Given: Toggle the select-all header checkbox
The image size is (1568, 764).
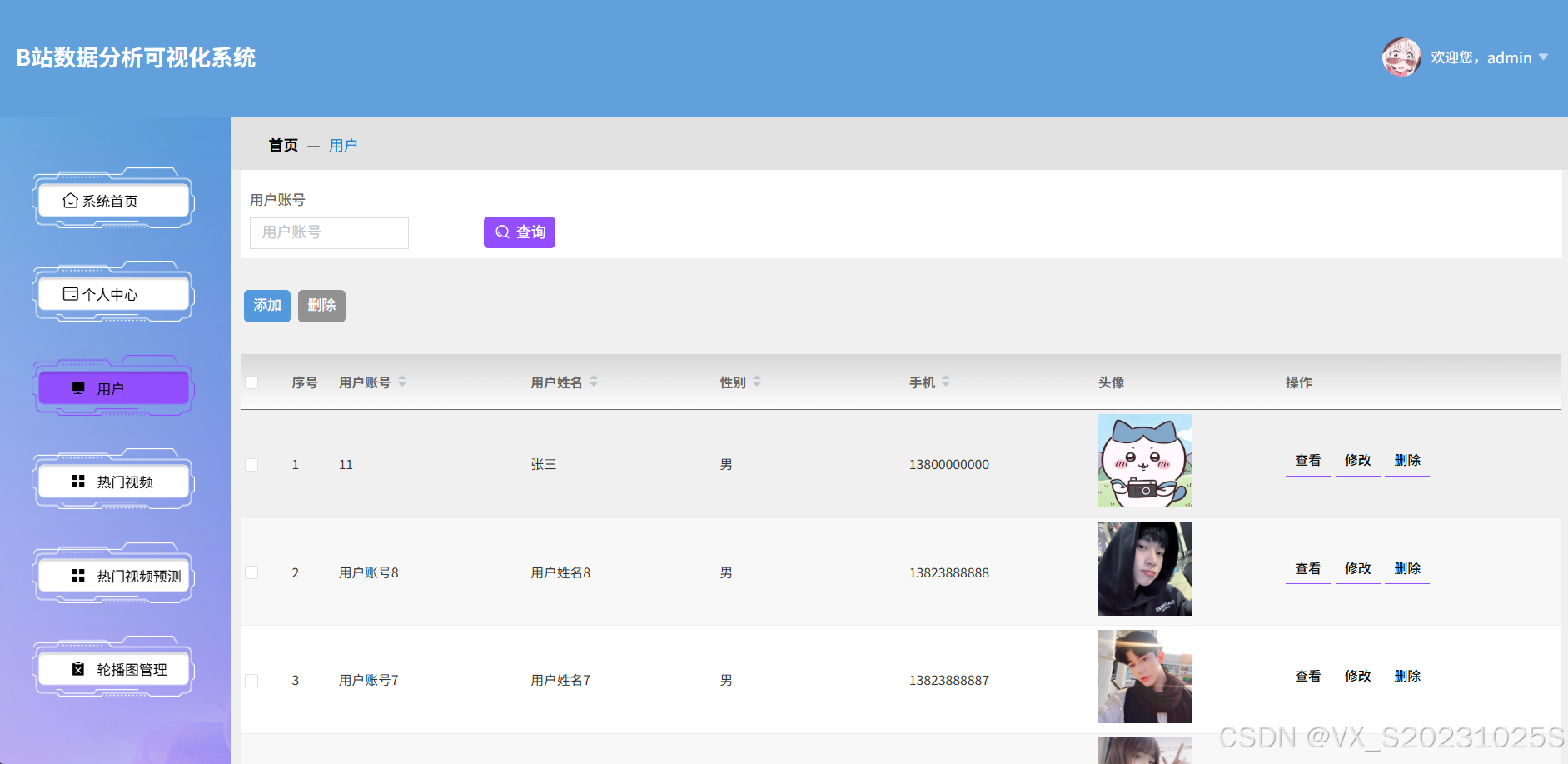Looking at the screenshot, I should 251,382.
